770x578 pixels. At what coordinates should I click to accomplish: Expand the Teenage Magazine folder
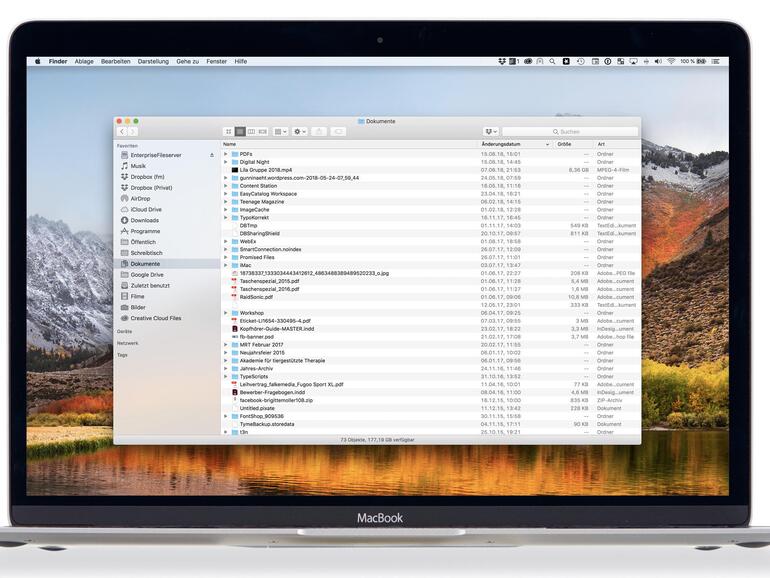point(226,202)
